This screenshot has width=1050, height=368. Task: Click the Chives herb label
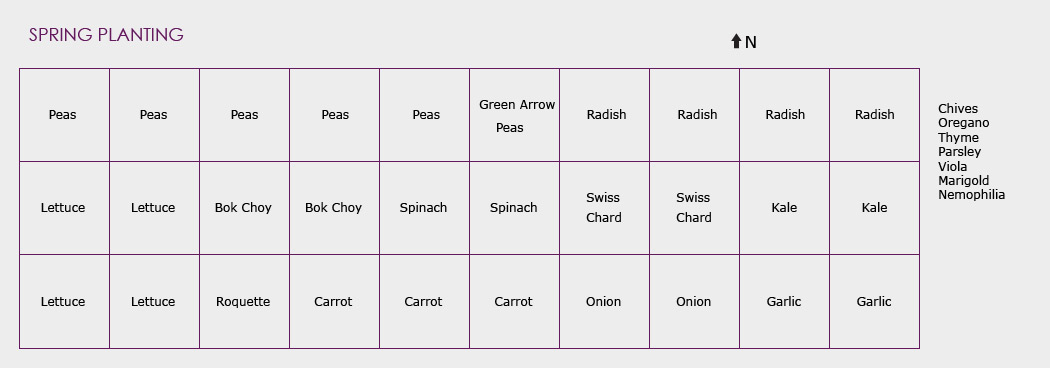958,108
